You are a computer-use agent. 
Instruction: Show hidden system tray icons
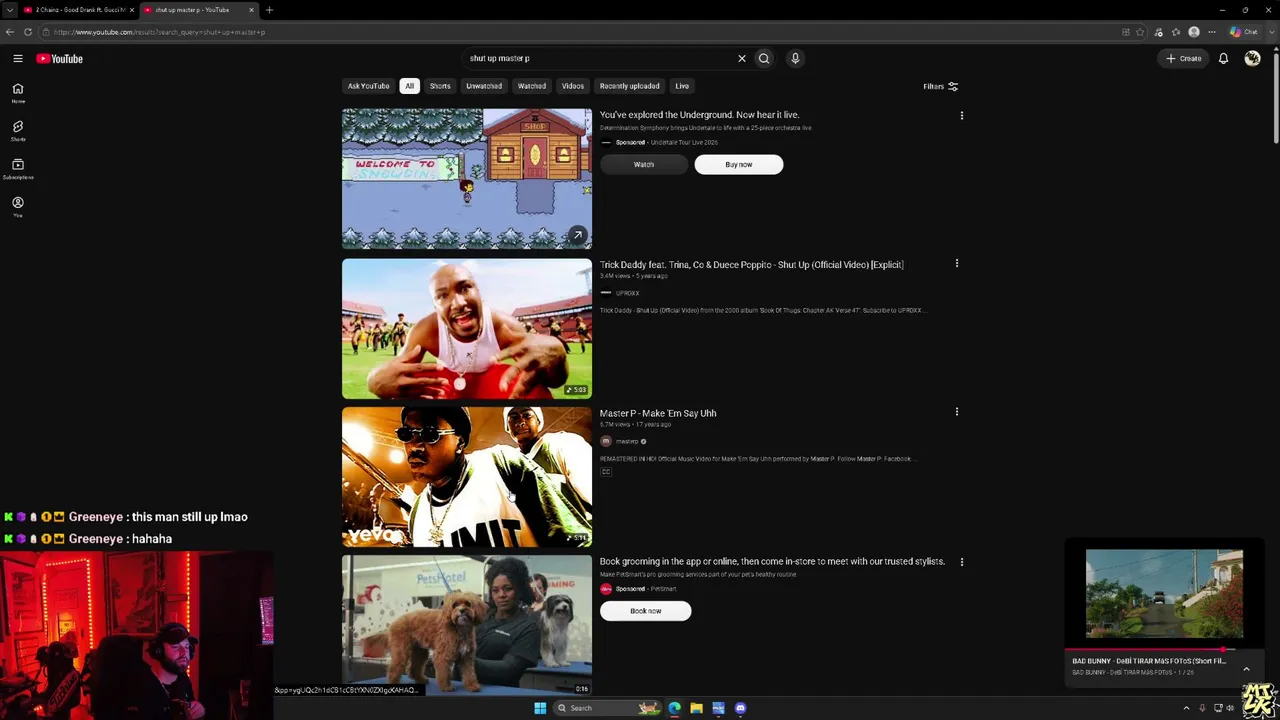1186,708
